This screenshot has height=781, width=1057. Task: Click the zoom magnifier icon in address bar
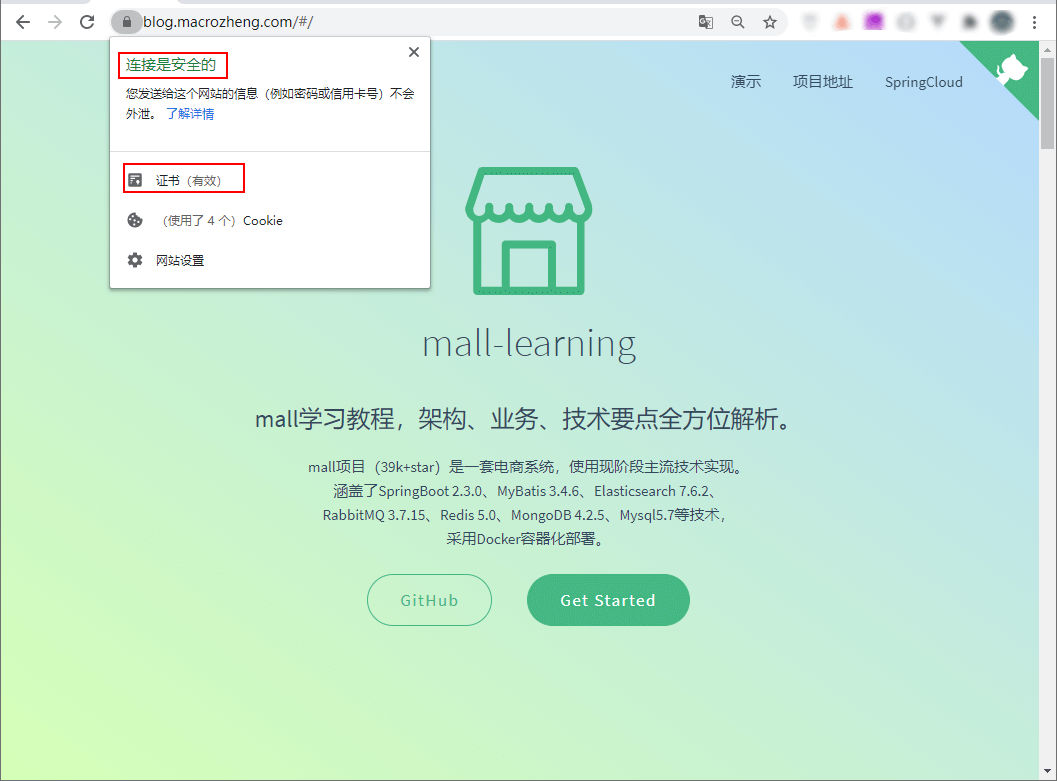point(738,22)
